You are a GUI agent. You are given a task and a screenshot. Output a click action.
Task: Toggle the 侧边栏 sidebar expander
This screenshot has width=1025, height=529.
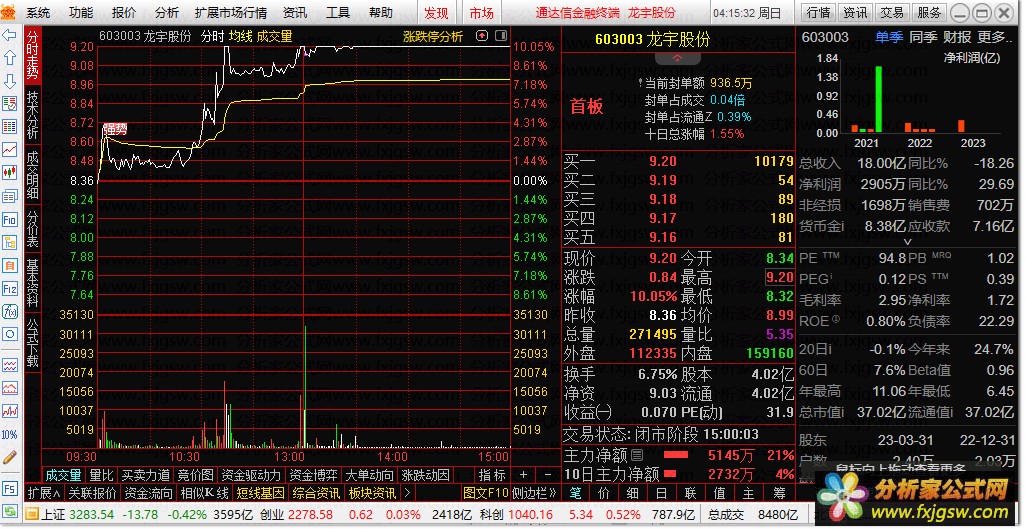[534, 492]
